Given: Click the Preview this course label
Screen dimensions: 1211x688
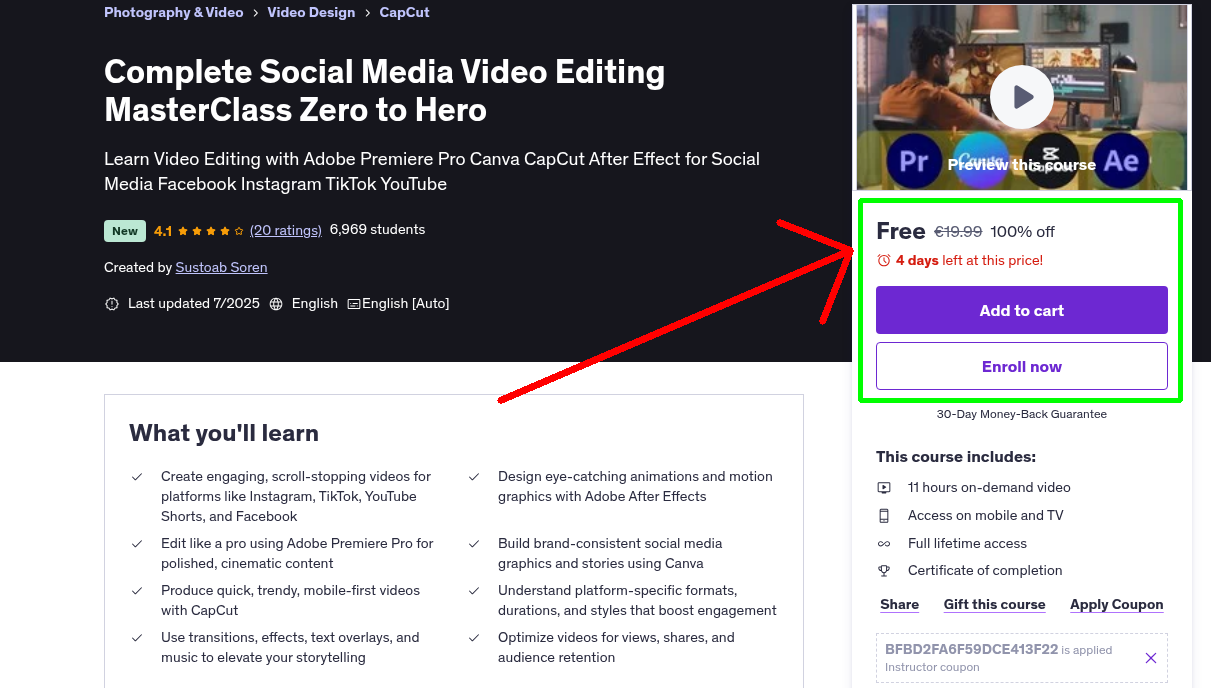Looking at the screenshot, I should click(x=1022, y=165).
